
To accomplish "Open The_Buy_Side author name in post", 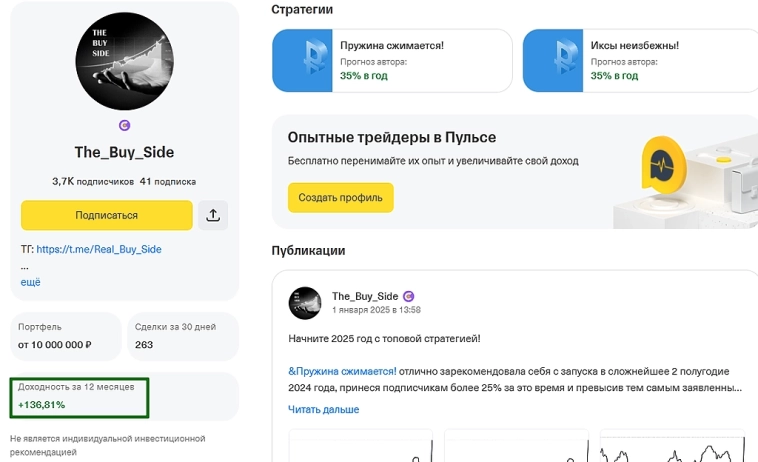I will pyautogui.click(x=365, y=296).
